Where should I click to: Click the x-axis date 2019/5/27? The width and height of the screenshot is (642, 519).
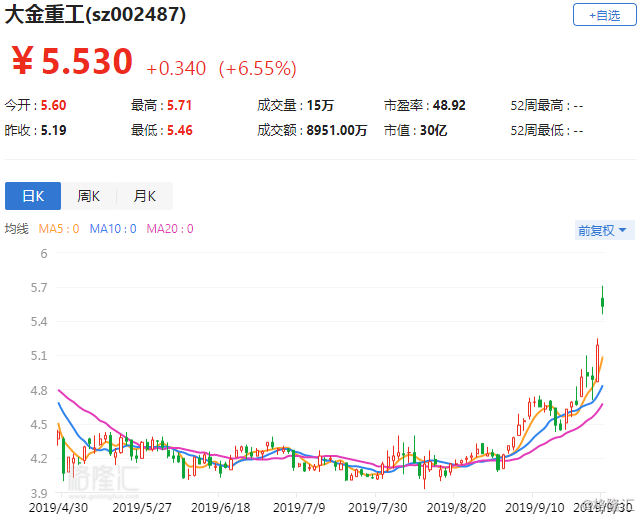pos(142,508)
